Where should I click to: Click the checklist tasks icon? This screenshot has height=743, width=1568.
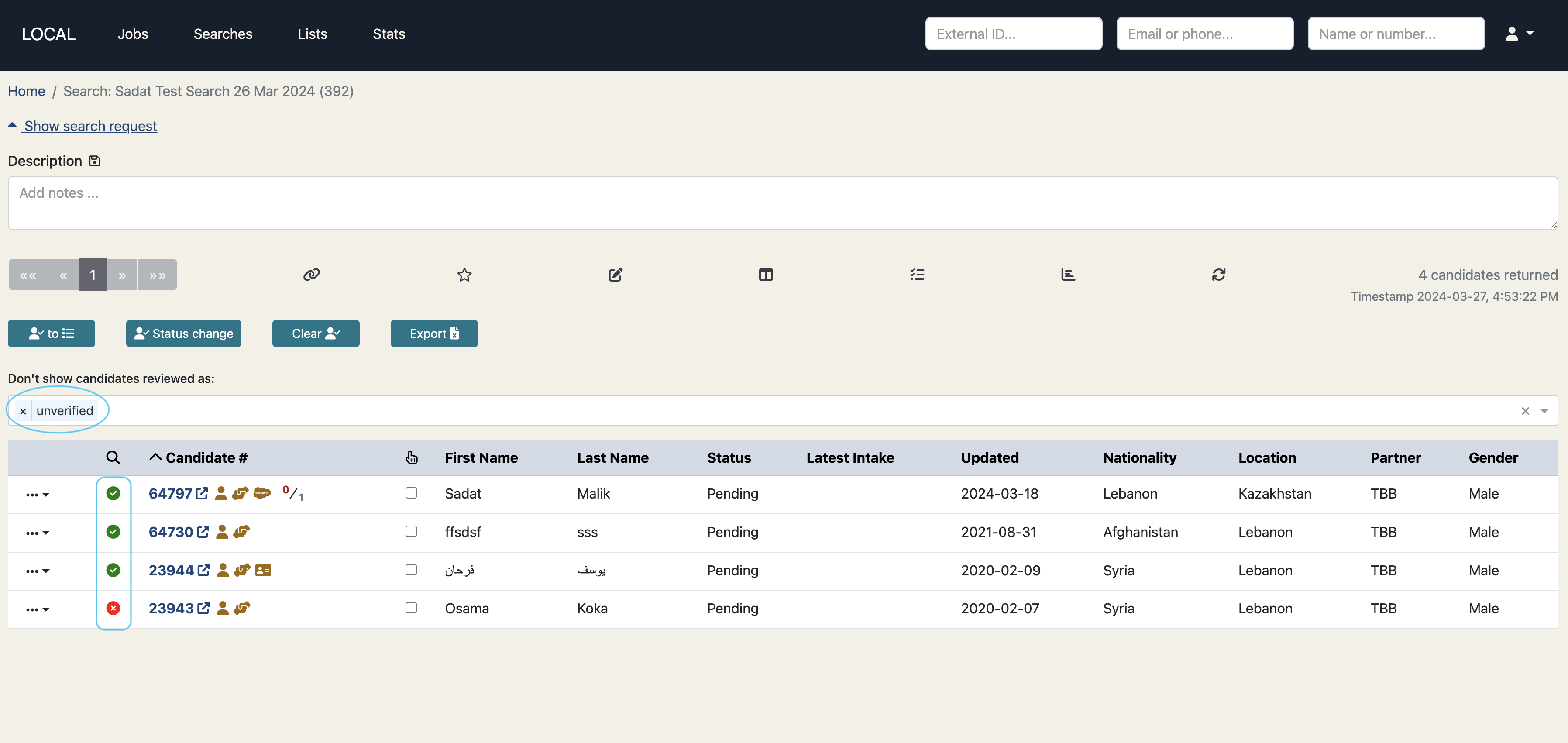click(917, 275)
